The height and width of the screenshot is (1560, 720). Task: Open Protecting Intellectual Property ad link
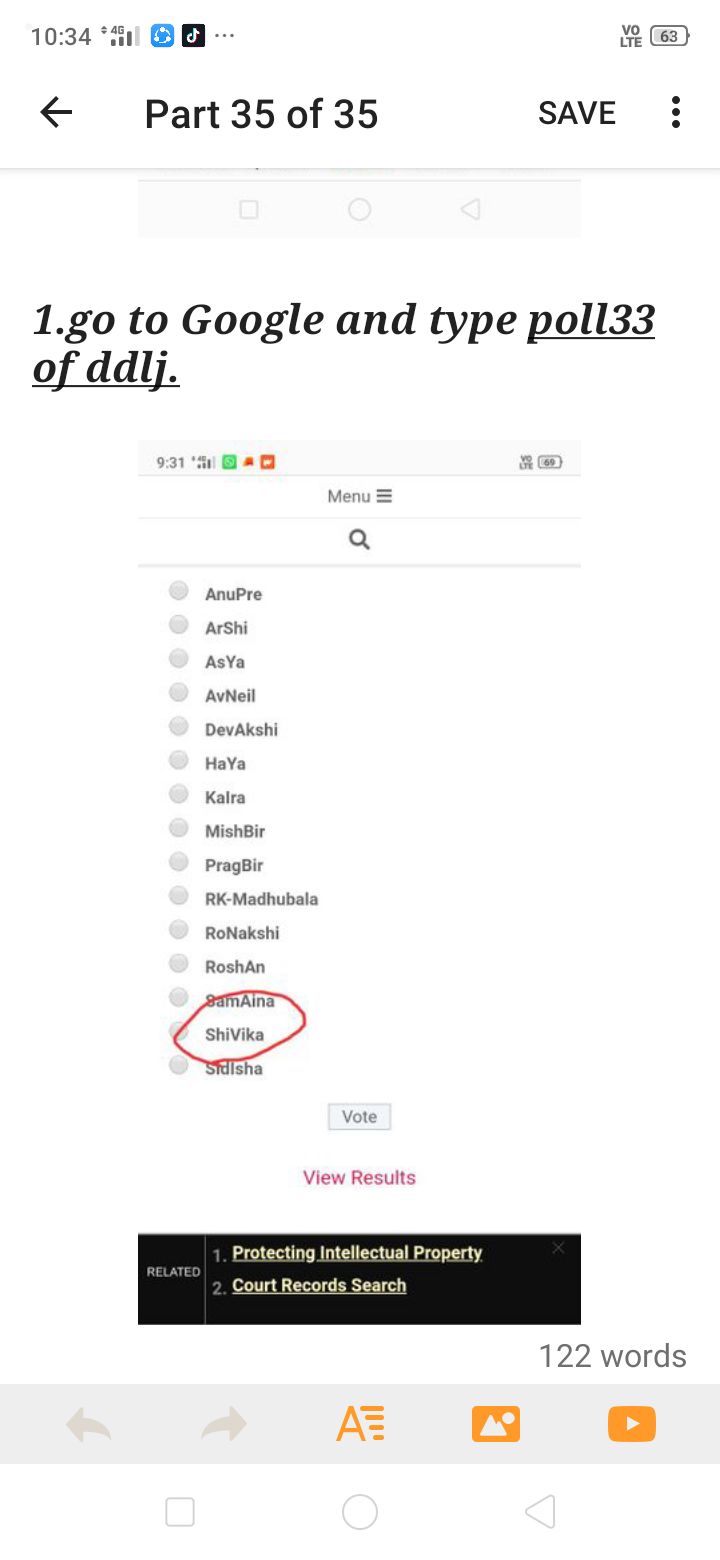coord(357,1252)
